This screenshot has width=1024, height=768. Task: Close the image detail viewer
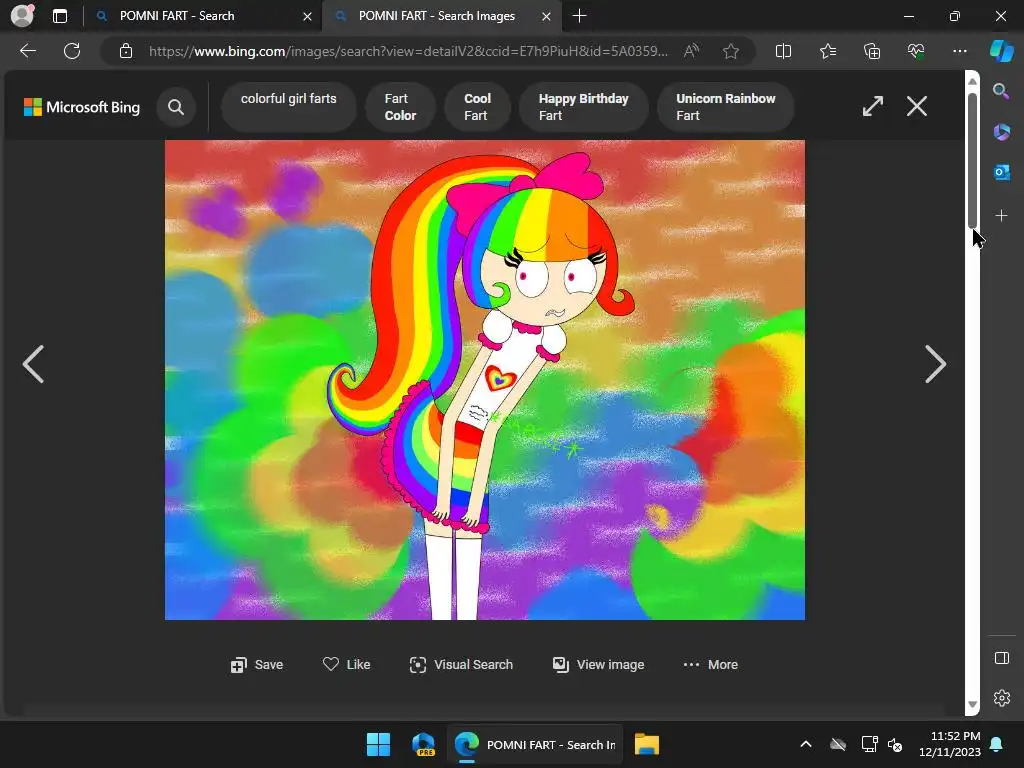(x=917, y=106)
